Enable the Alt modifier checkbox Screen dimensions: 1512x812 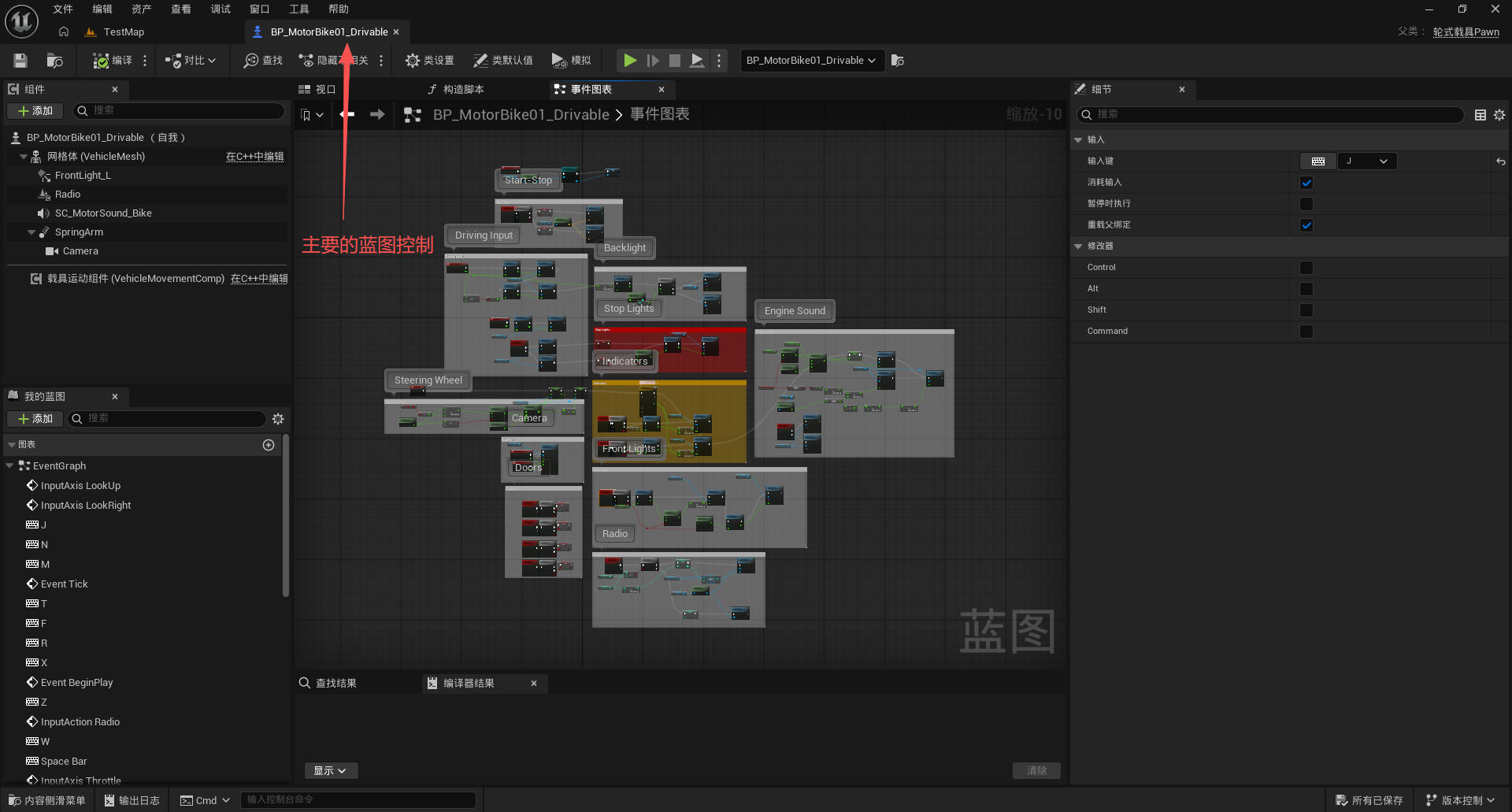[1306, 289]
